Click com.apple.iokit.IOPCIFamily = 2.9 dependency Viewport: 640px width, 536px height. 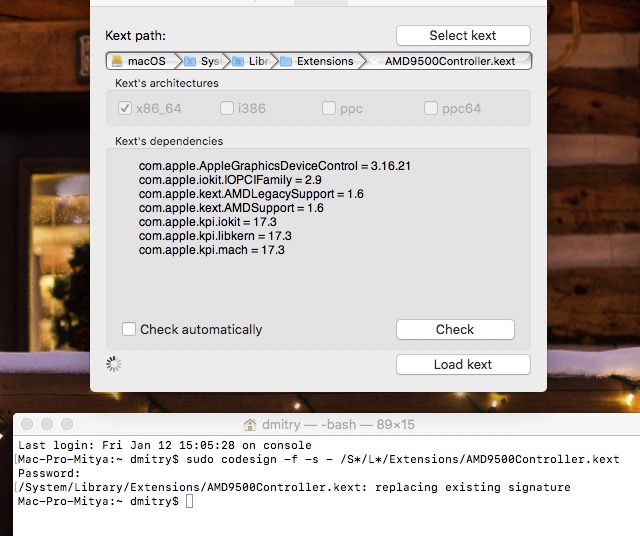point(230,180)
